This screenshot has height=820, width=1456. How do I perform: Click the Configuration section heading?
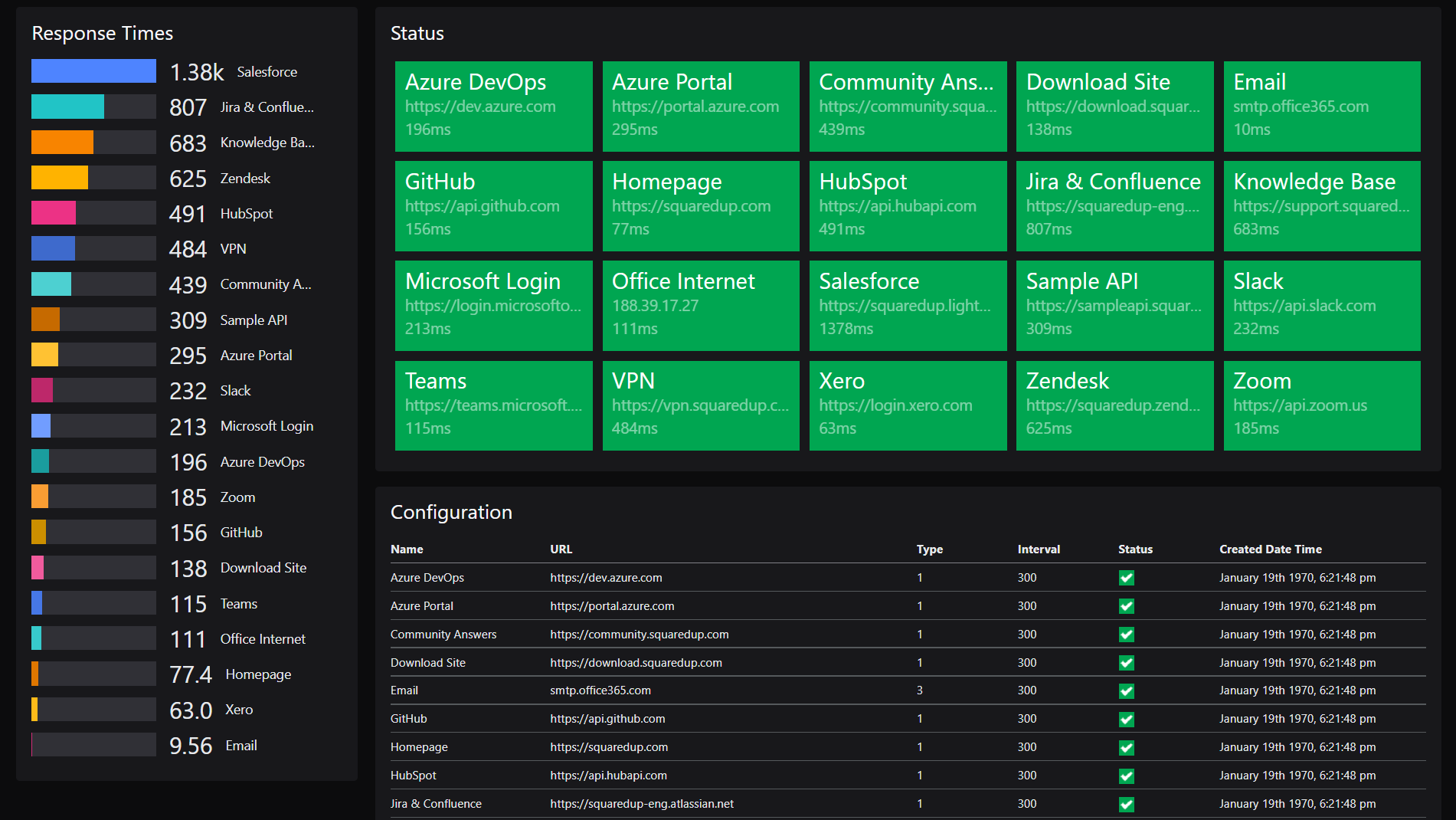coord(451,512)
